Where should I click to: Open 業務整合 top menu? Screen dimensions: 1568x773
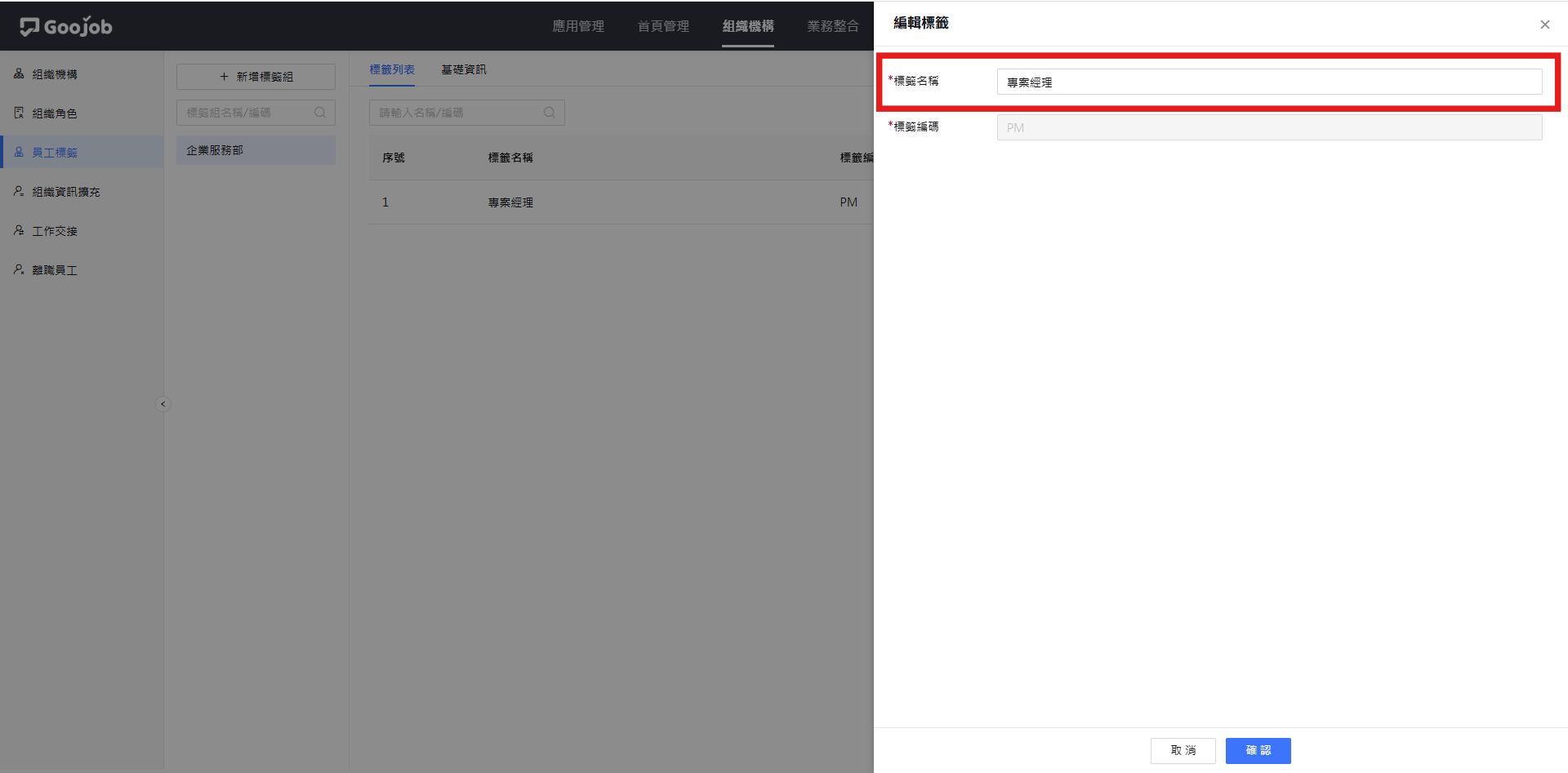pyautogui.click(x=833, y=26)
